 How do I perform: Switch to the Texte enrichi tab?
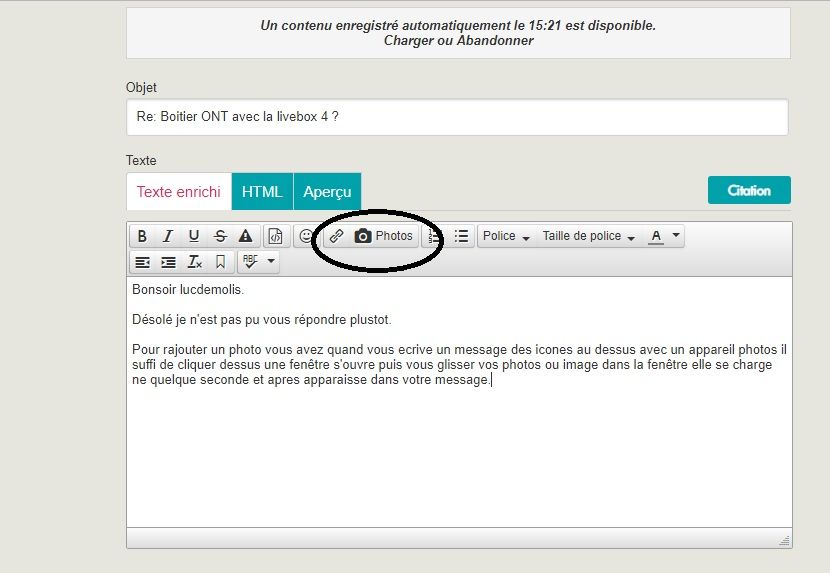click(x=179, y=192)
